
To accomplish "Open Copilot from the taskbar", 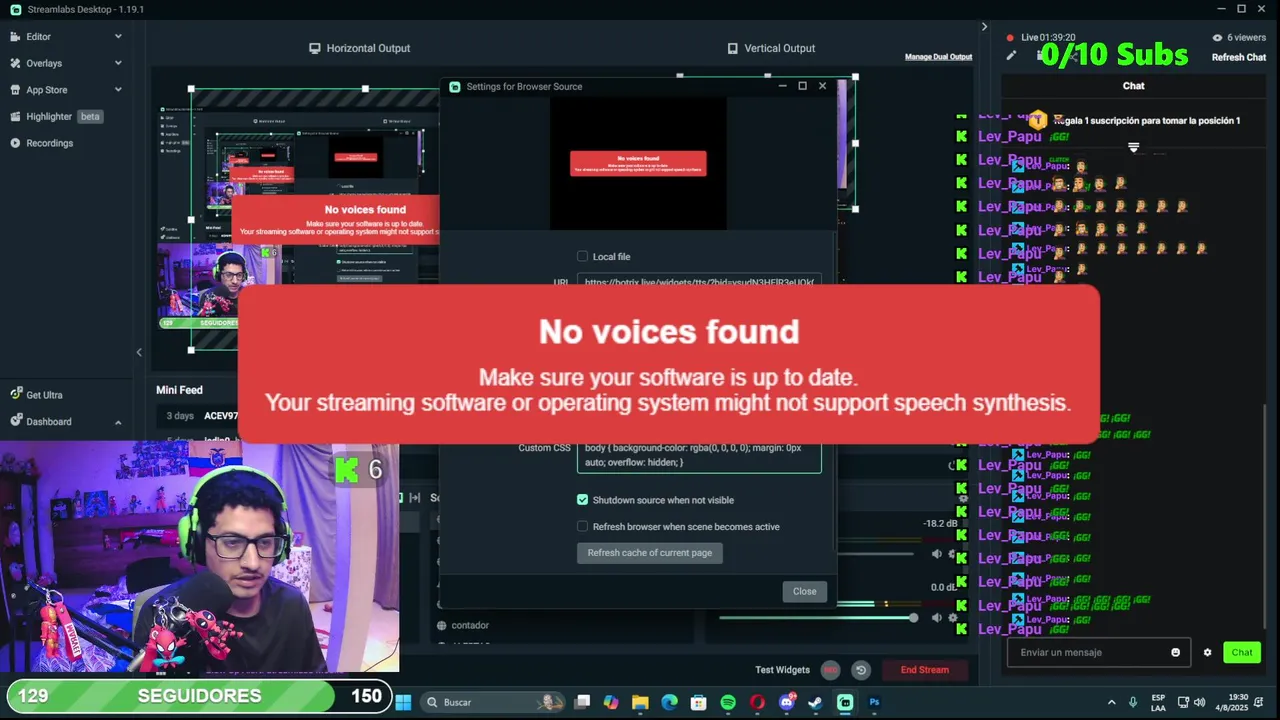I will click(x=611, y=702).
